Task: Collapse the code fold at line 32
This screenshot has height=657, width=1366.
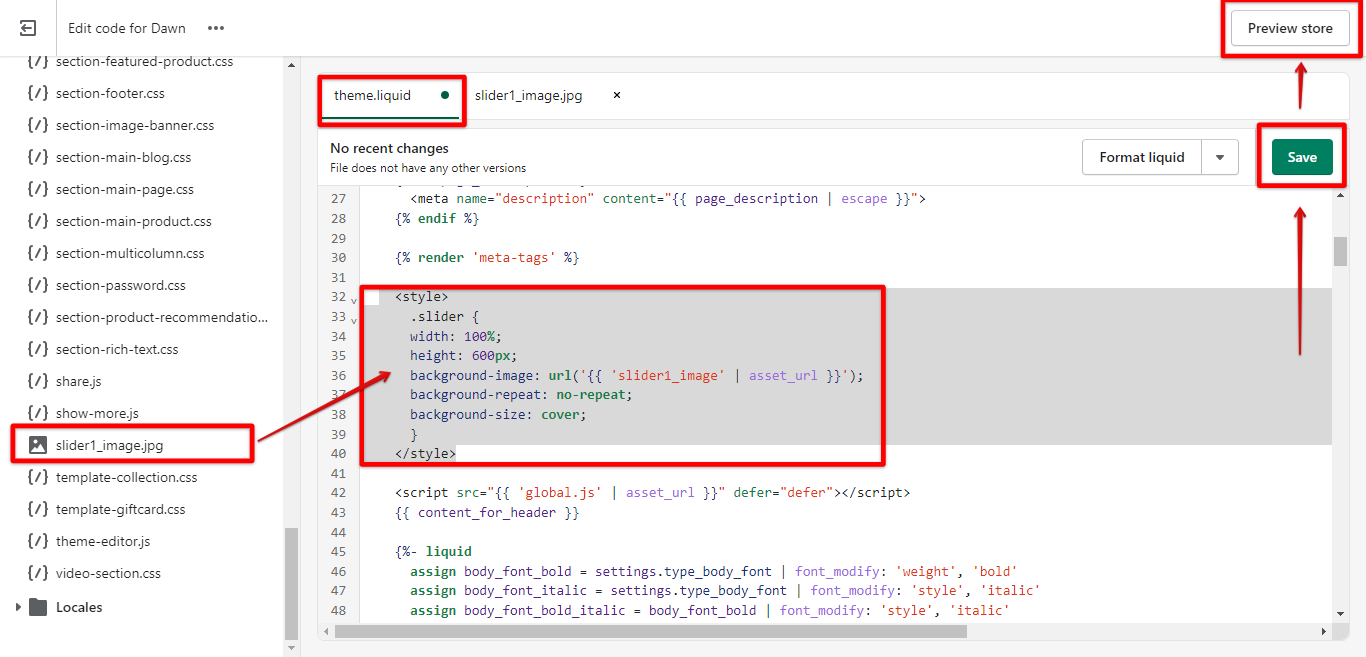Action: tap(354, 299)
